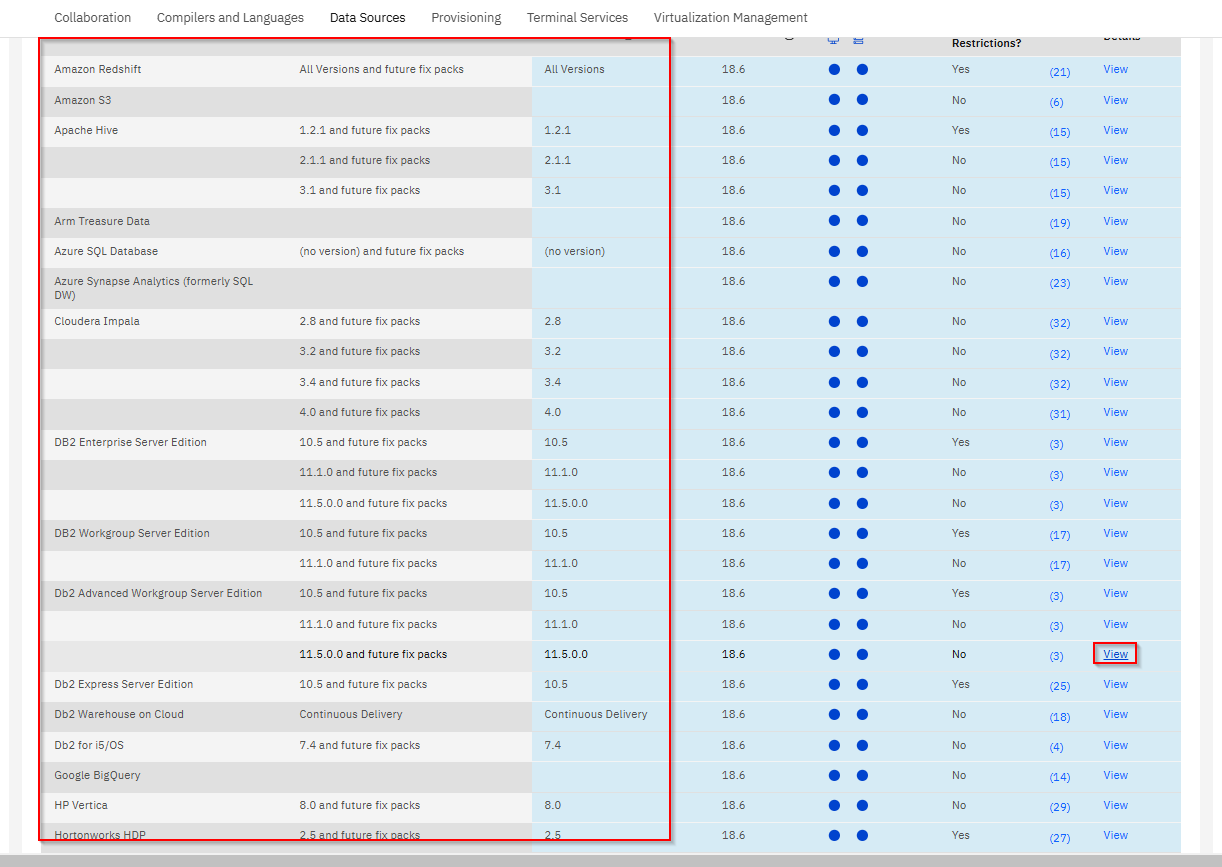Open View for Db2 for i5/OS
The image size is (1222, 867).
[1115, 745]
